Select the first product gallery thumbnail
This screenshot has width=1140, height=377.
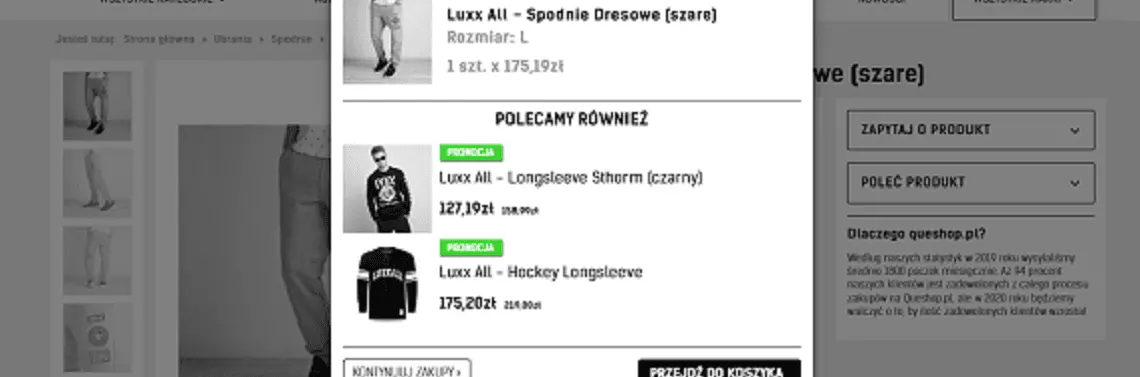pos(97,105)
